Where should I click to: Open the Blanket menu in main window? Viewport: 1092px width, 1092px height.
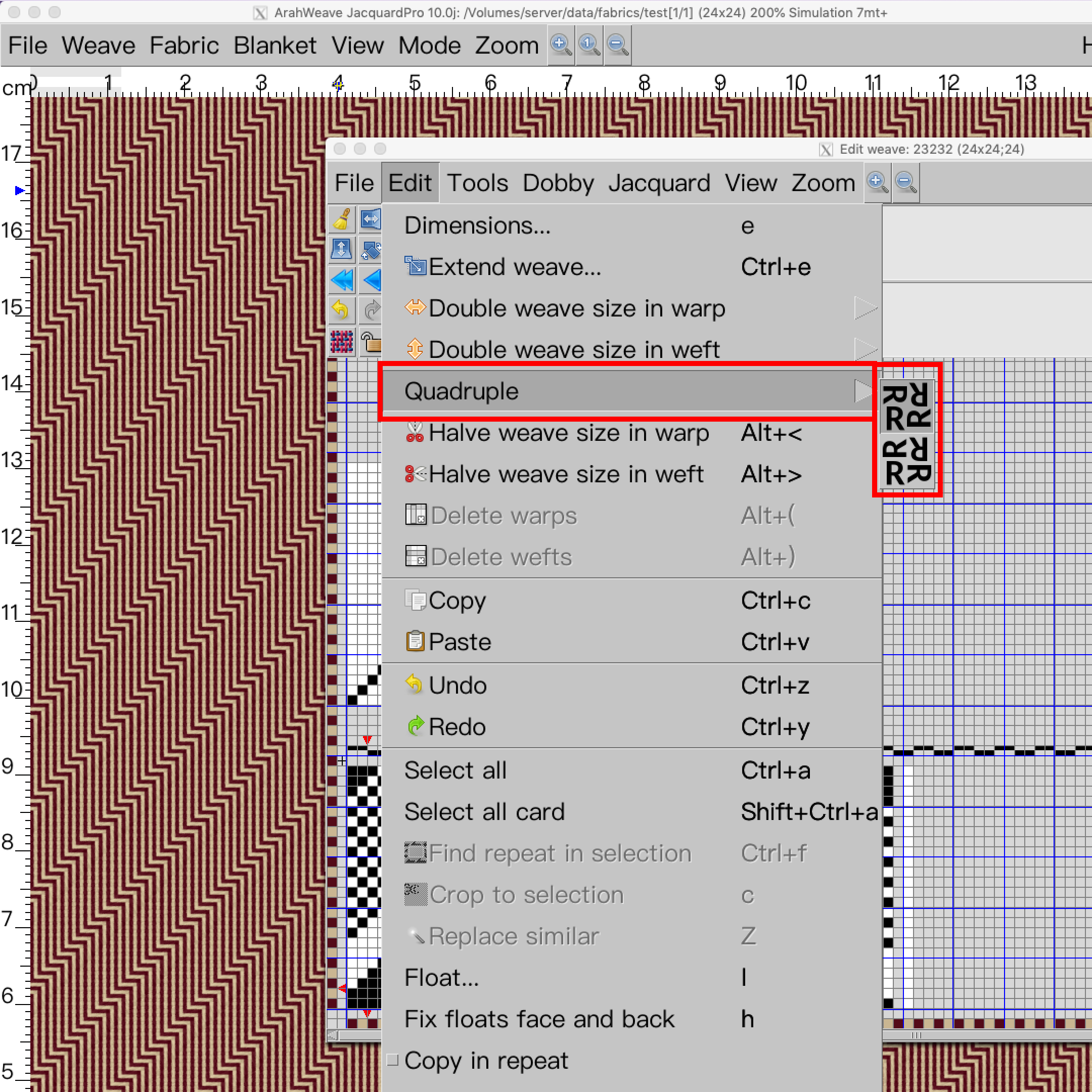pos(275,45)
